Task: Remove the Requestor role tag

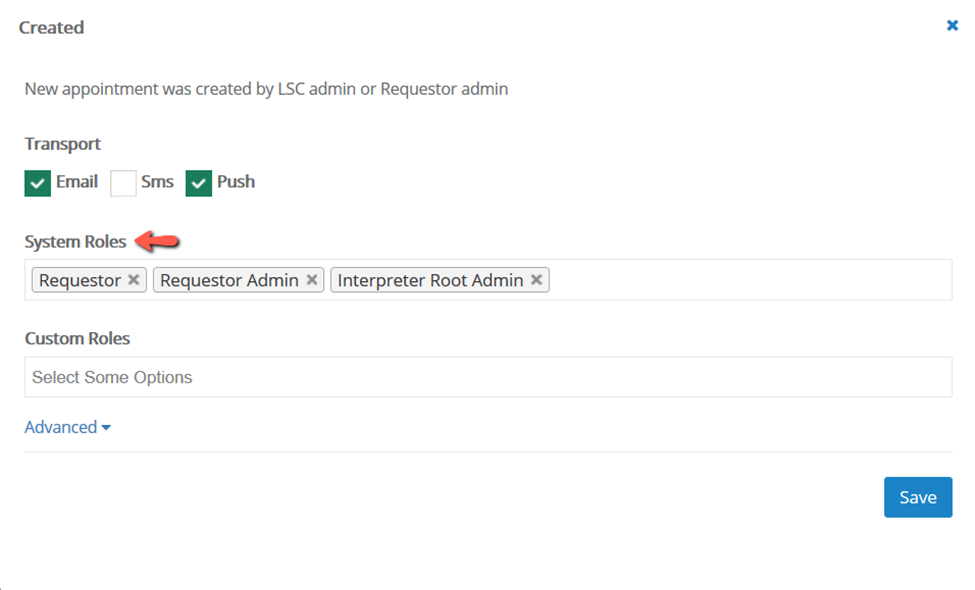Action: click(x=133, y=281)
